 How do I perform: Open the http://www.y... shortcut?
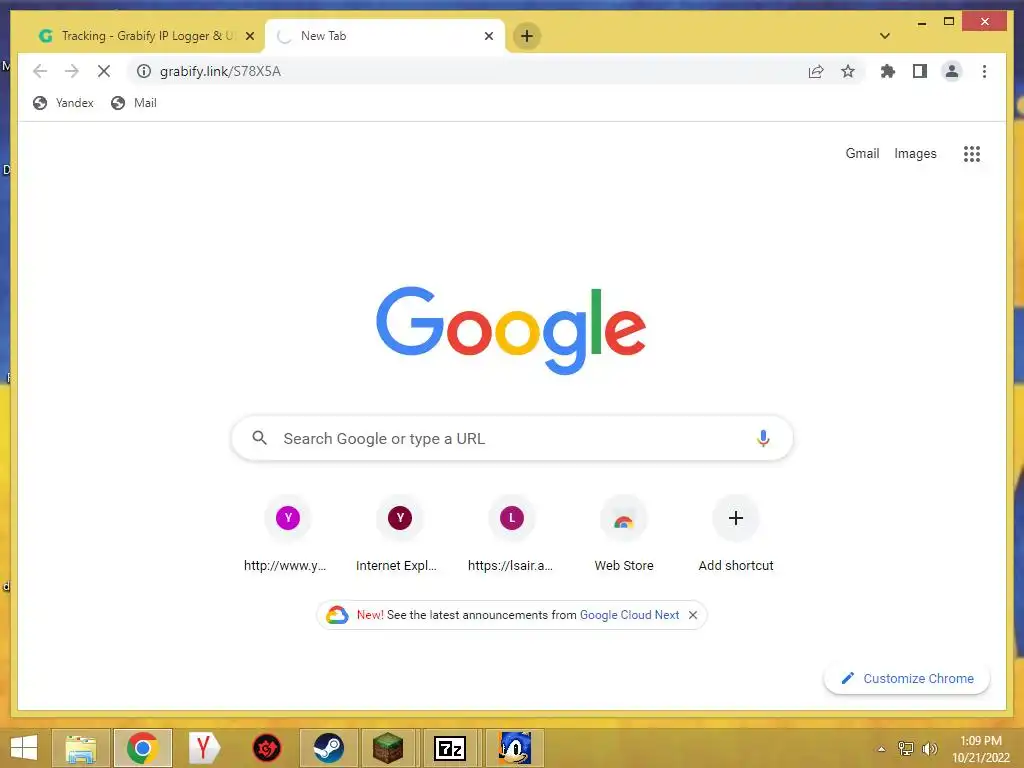click(287, 536)
